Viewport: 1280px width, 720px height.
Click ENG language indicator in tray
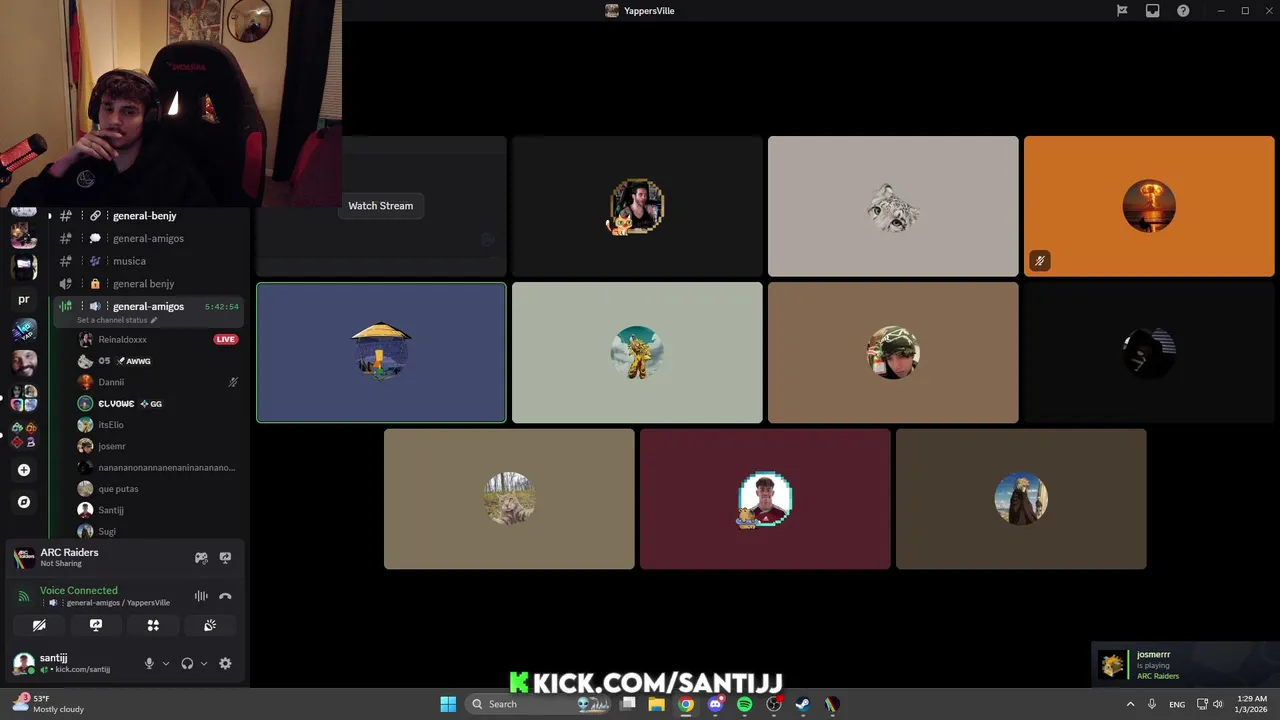1177,704
